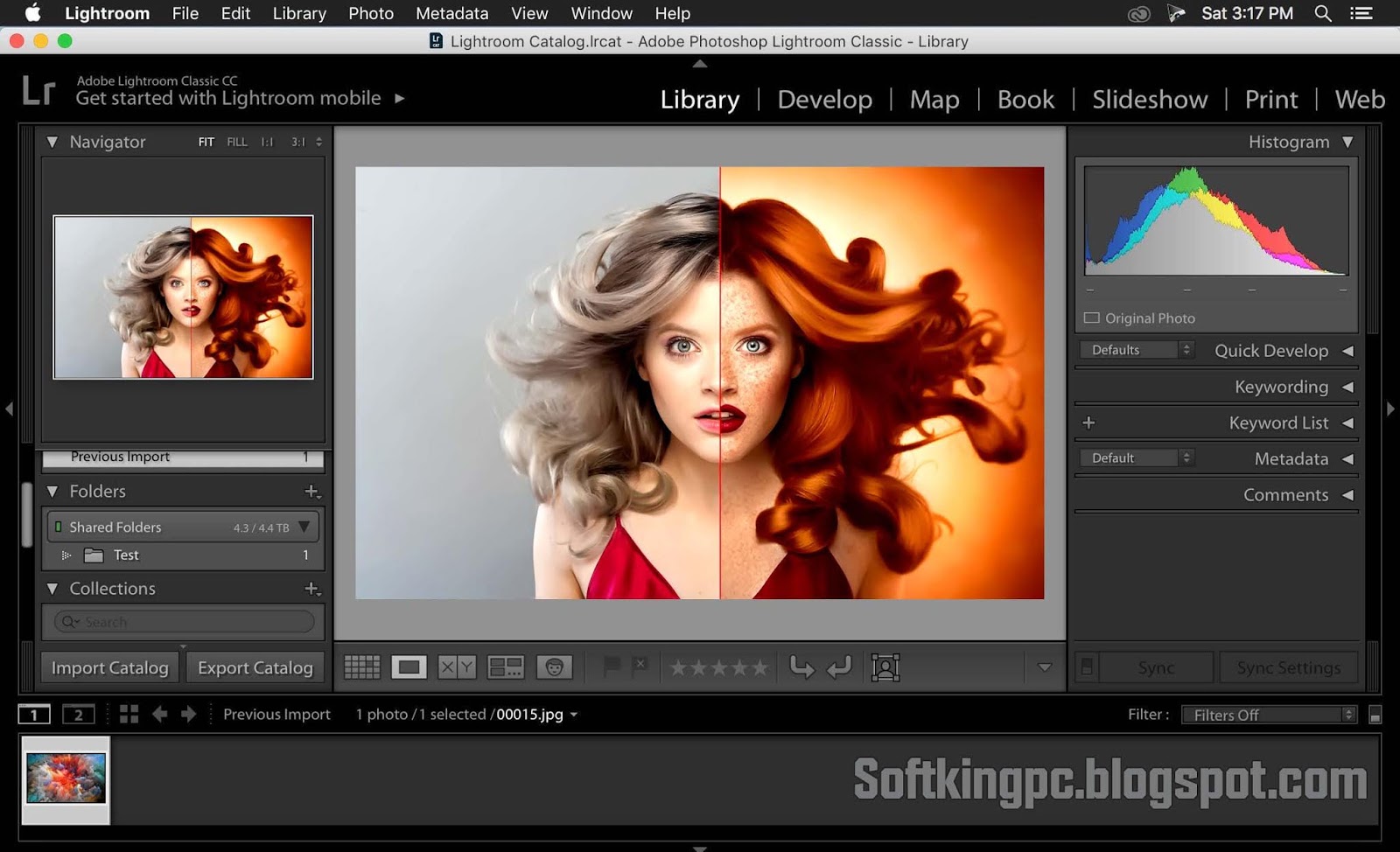Select the Grid view icon
The height and width of the screenshot is (852, 1400).
pyautogui.click(x=361, y=667)
